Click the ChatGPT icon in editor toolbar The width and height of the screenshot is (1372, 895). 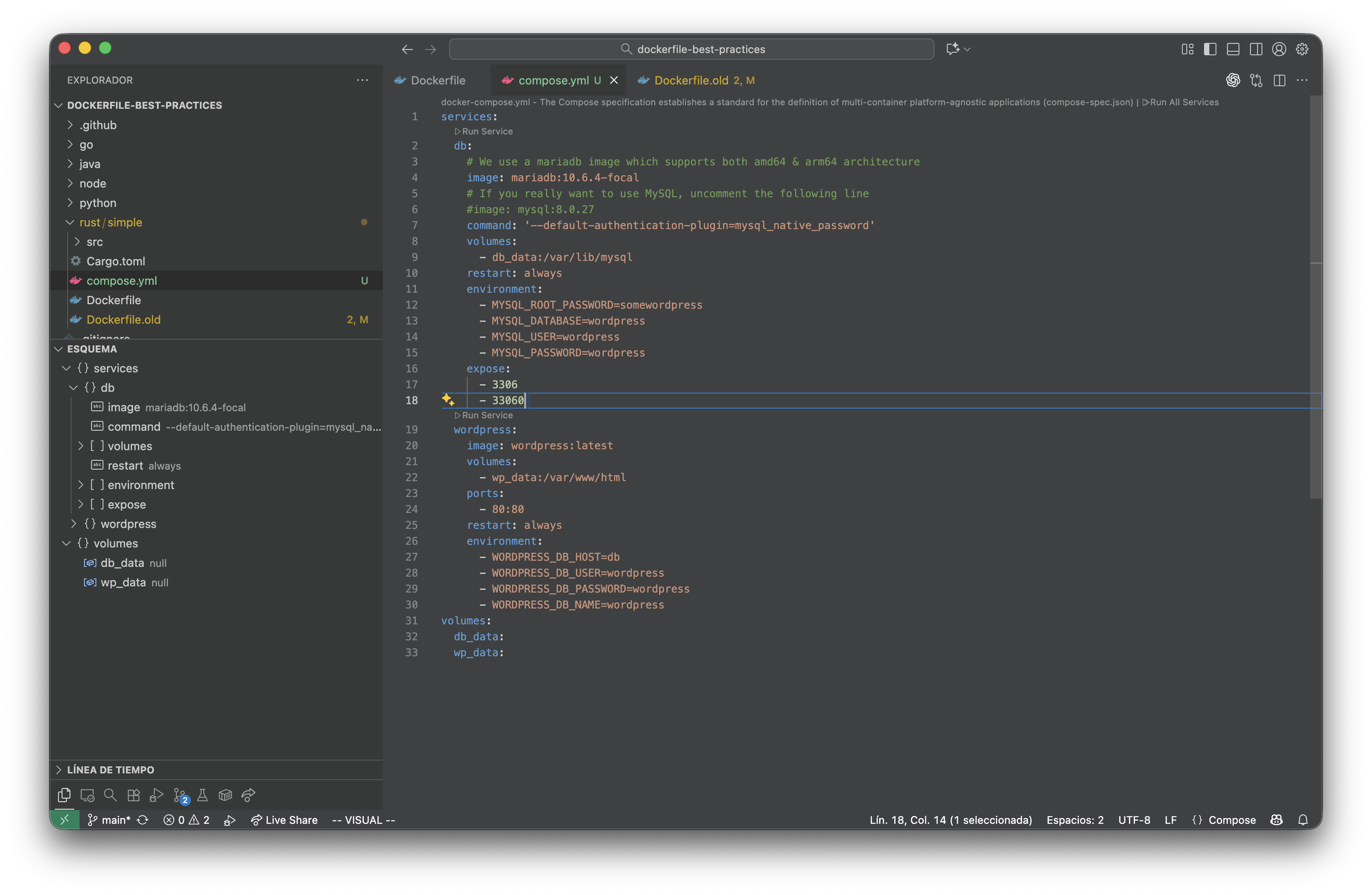coord(1232,80)
